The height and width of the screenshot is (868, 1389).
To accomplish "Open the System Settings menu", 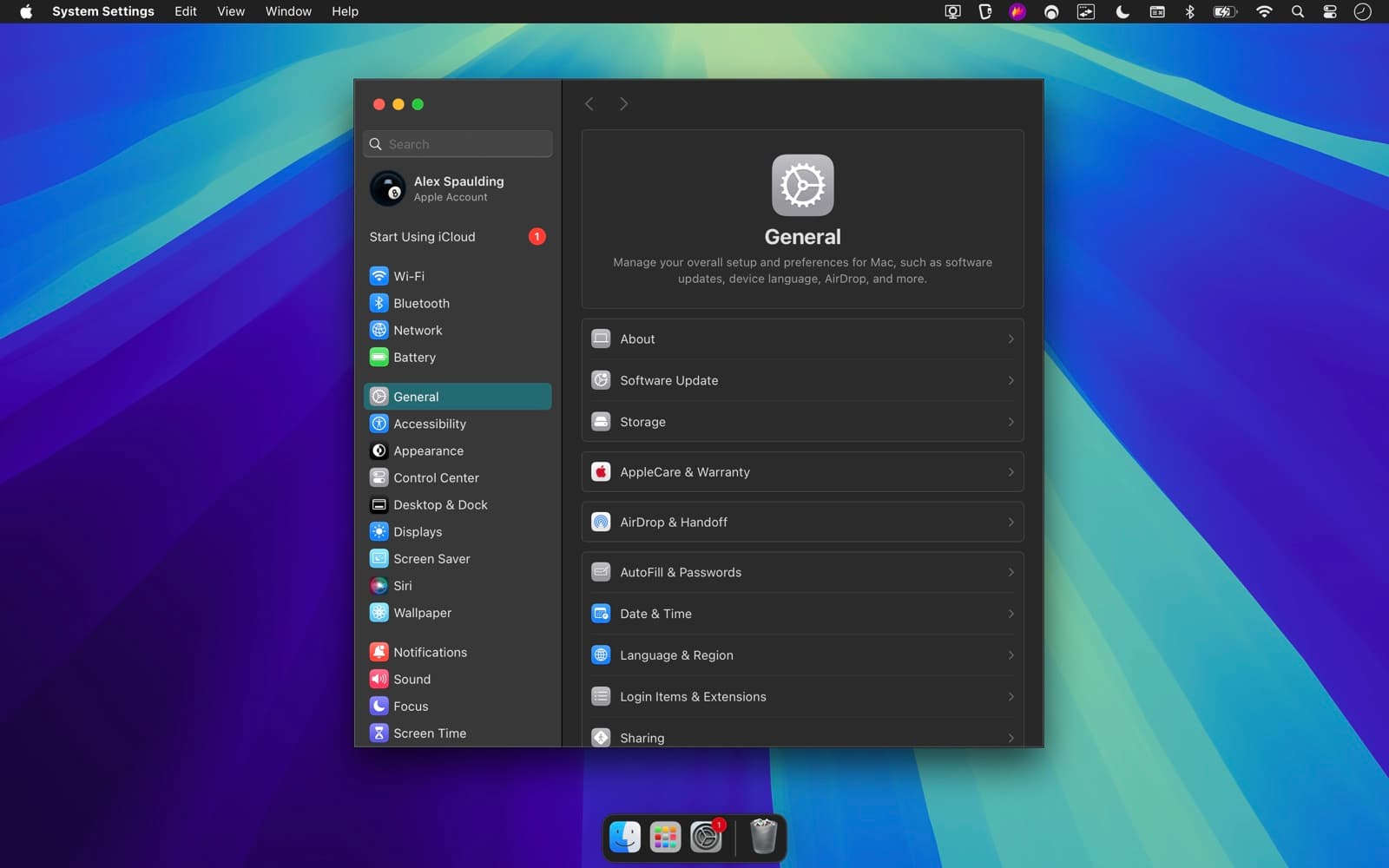I will 102,11.
